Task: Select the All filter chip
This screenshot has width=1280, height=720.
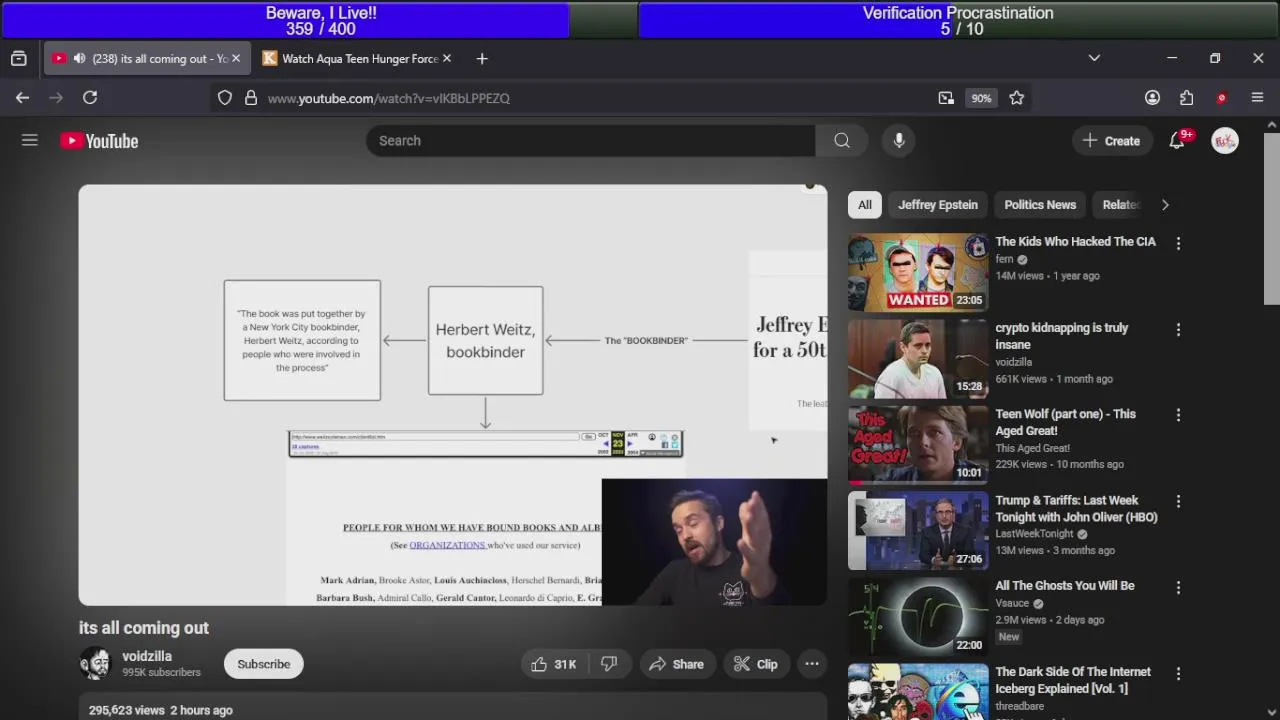Action: [x=865, y=205]
